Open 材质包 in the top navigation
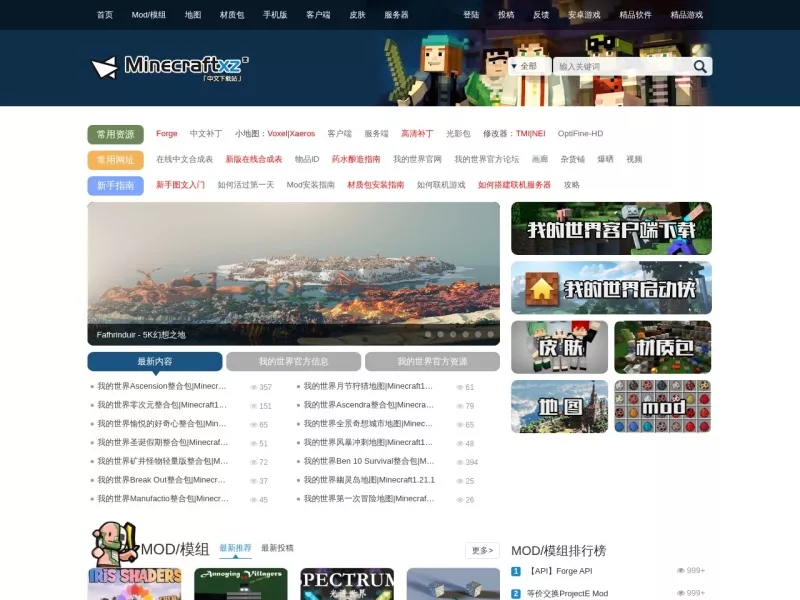The image size is (800, 600). click(x=232, y=15)
